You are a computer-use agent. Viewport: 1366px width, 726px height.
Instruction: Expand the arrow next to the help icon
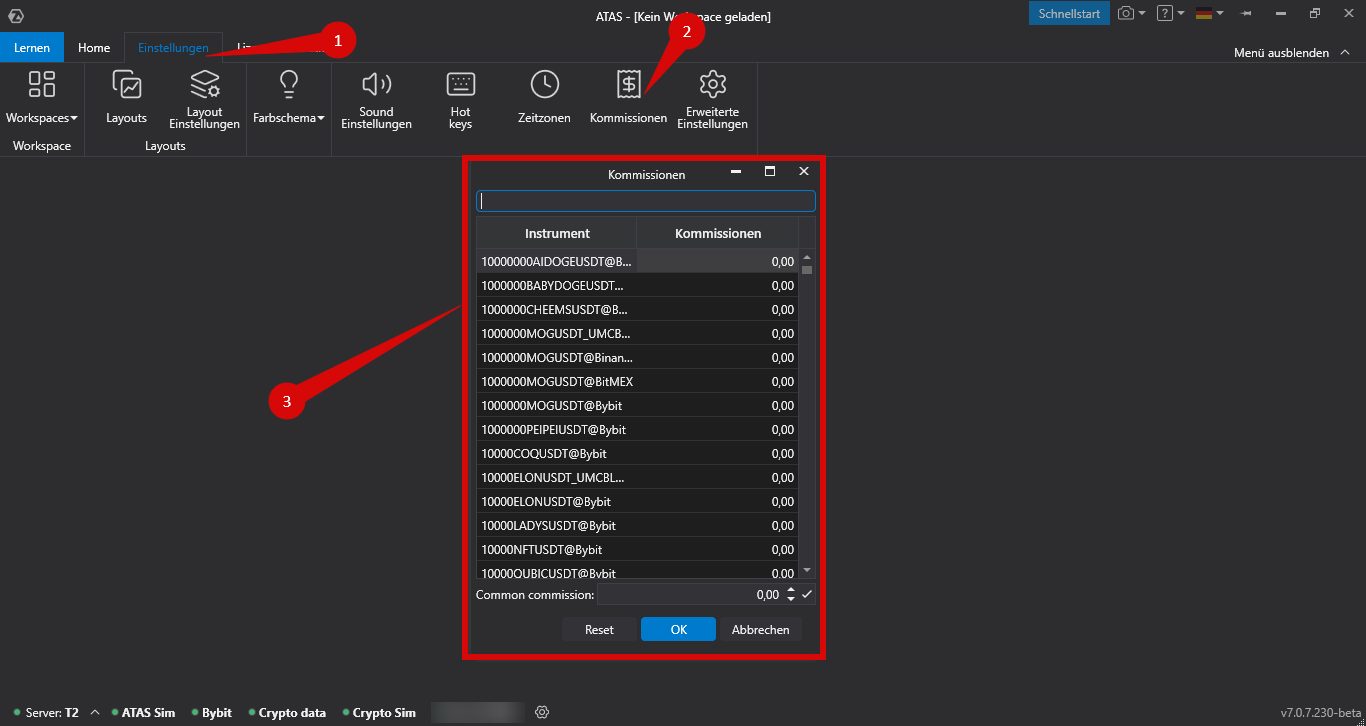1181,13
